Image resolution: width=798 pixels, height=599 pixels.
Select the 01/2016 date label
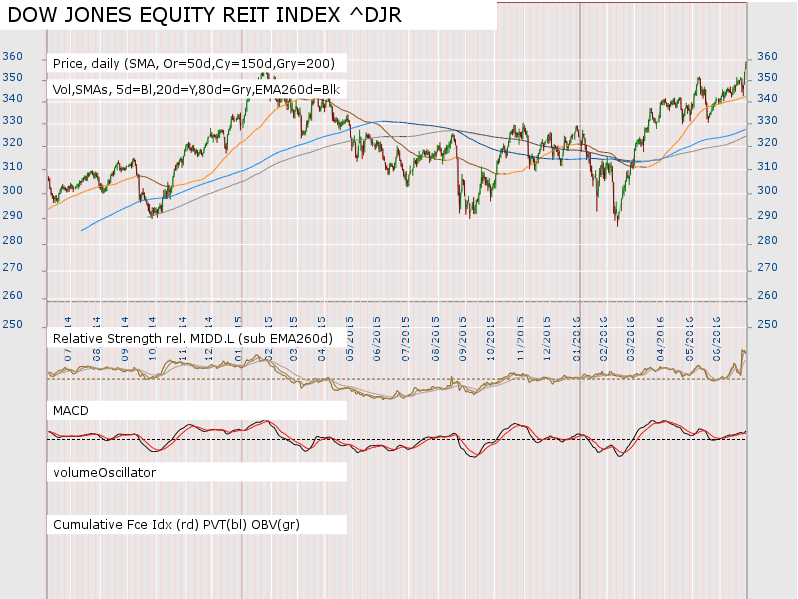[577, 339]
